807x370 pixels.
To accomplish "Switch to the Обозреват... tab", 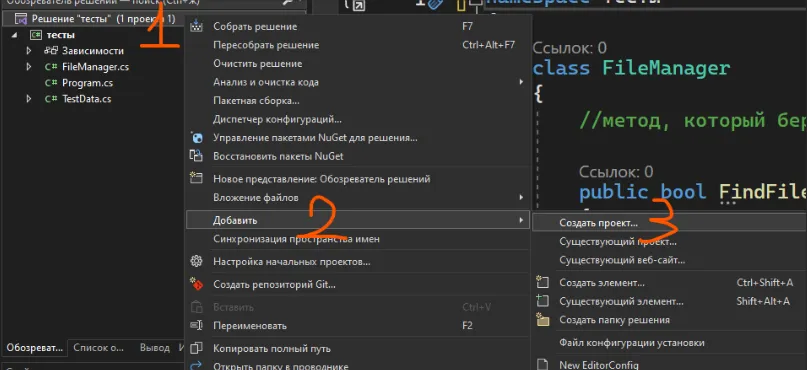I will 34,348.
